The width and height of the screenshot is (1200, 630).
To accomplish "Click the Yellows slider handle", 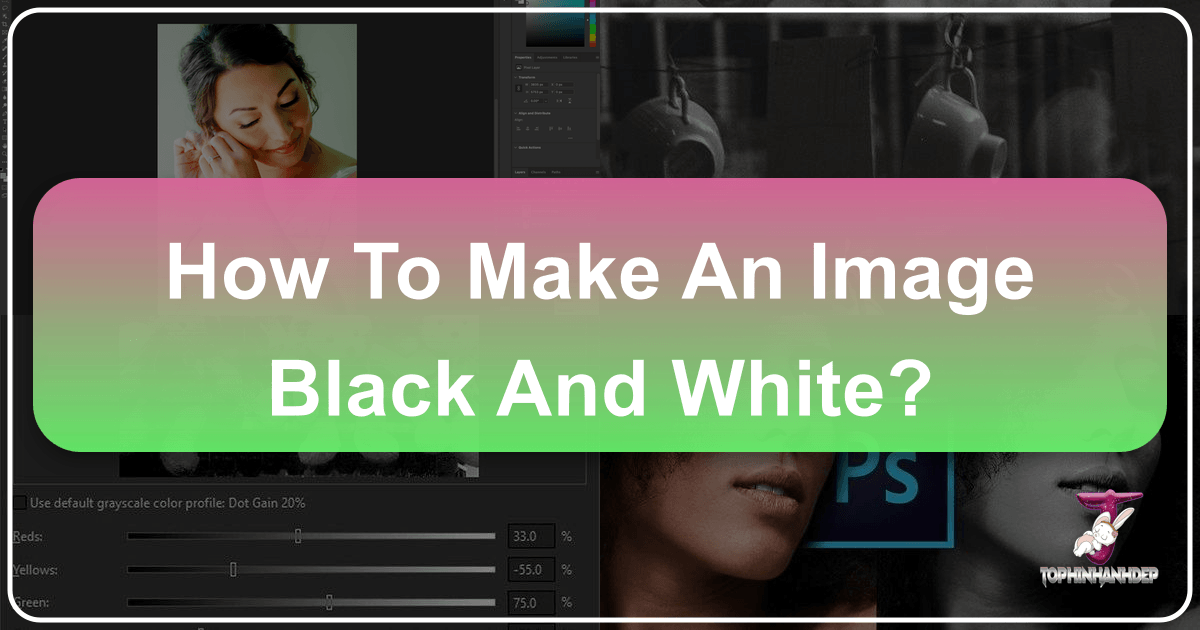I will point(232,569).
